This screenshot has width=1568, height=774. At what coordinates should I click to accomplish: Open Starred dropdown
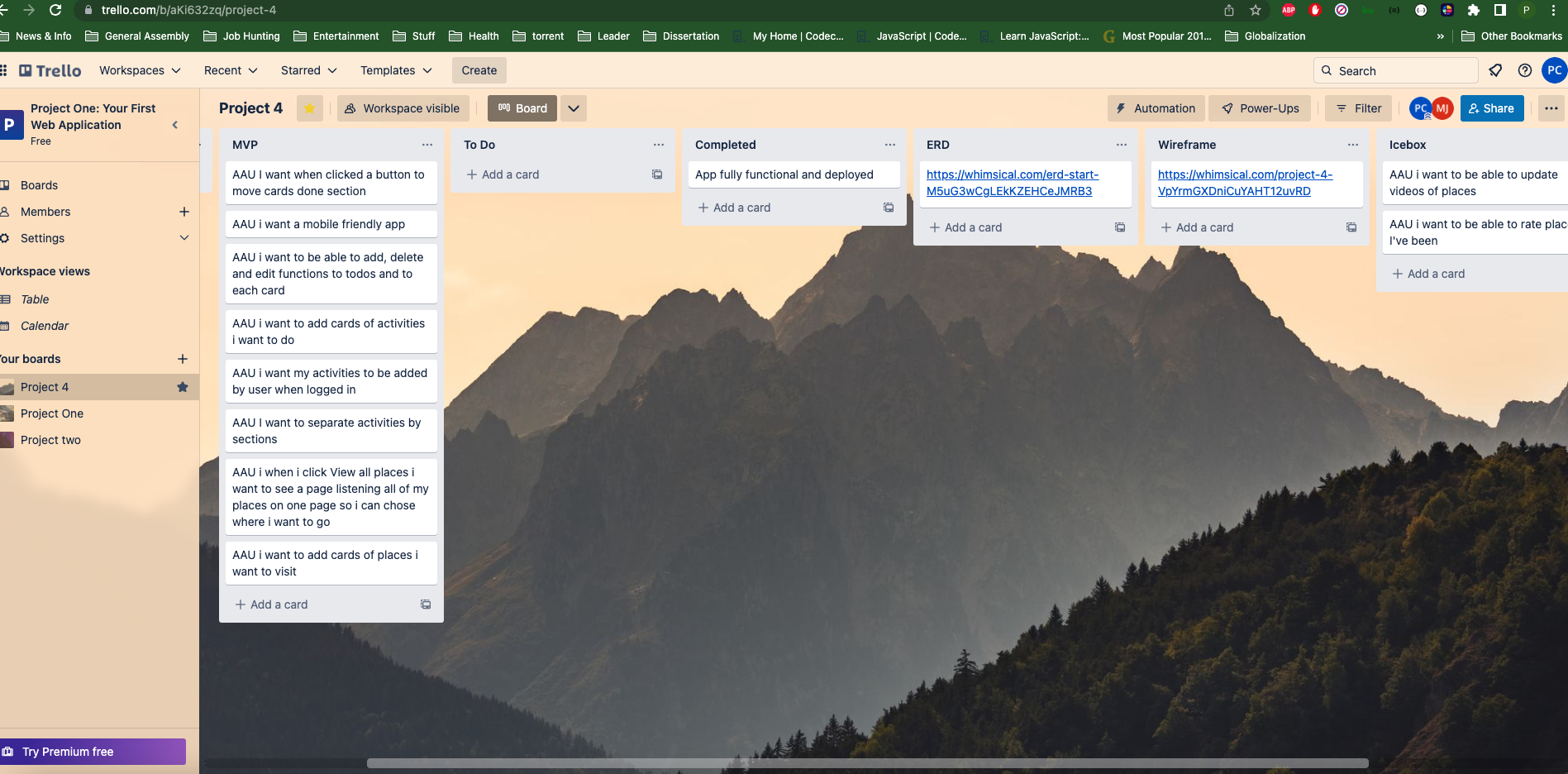click(x=308, y=70)
